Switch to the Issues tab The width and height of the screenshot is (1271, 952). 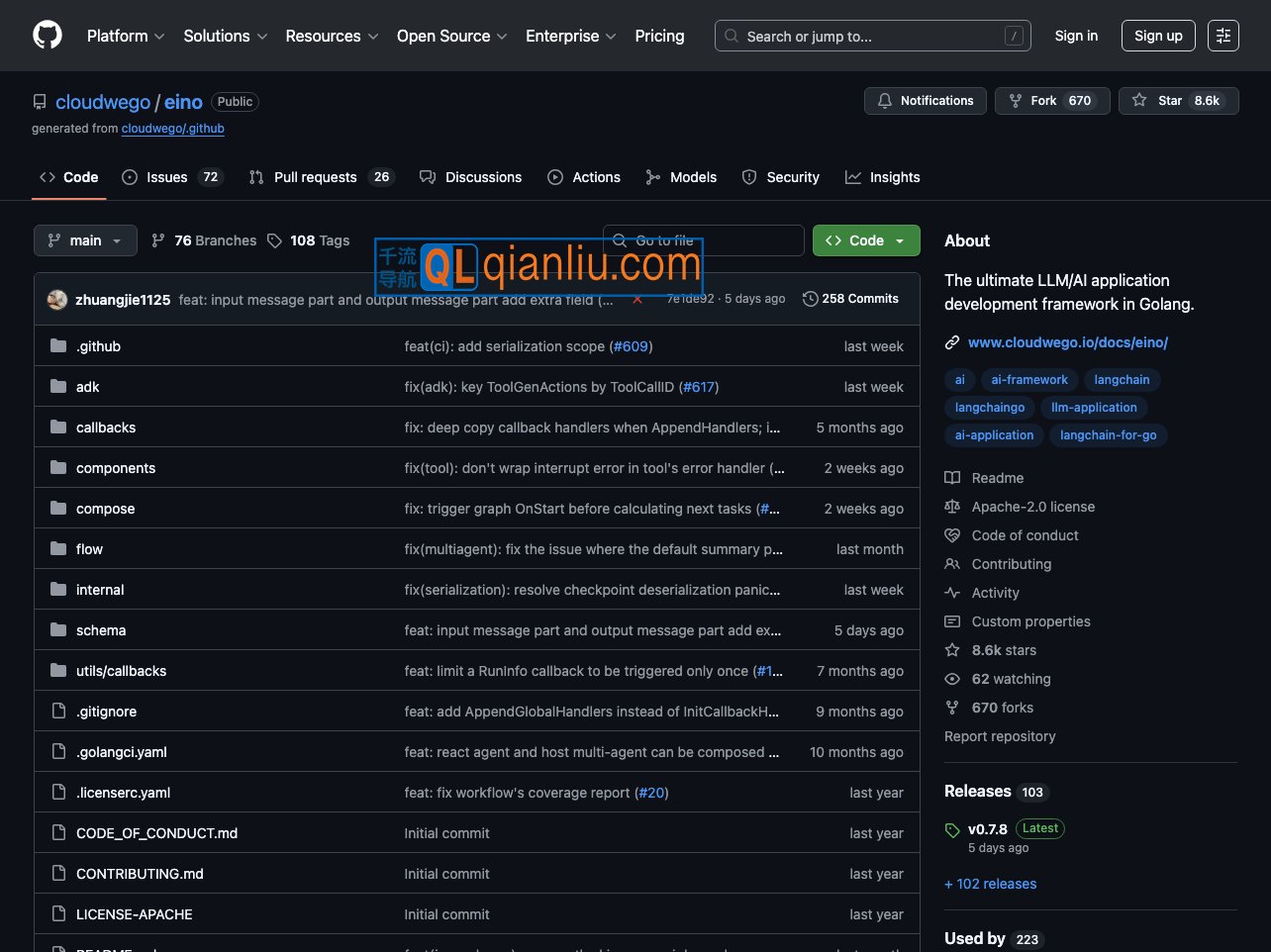pyautogui.click(x=172, y=177)
